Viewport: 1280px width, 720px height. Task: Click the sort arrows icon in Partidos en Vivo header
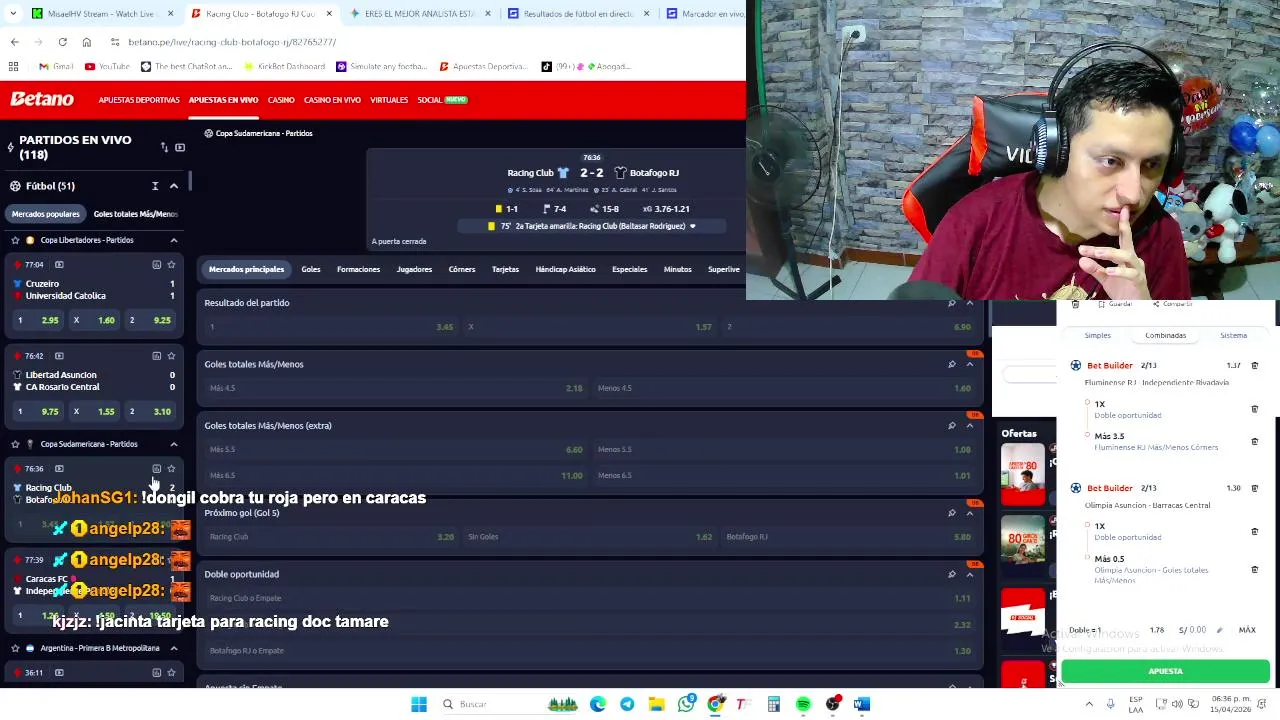[165, 148]
